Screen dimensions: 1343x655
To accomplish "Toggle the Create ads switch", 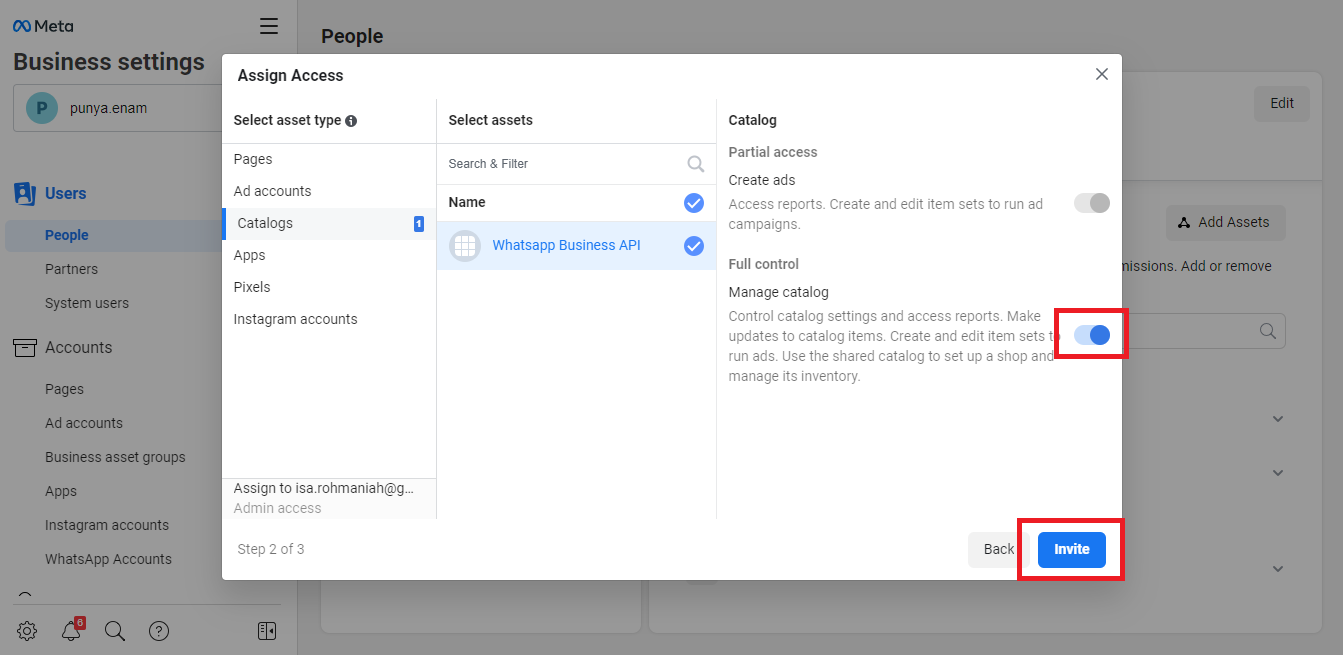I will point(1092,203).
